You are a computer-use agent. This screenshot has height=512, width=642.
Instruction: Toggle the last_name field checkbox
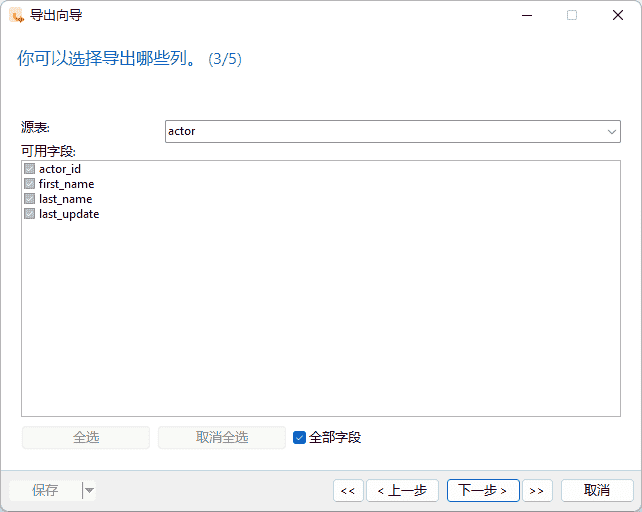[x=29, y=199]
